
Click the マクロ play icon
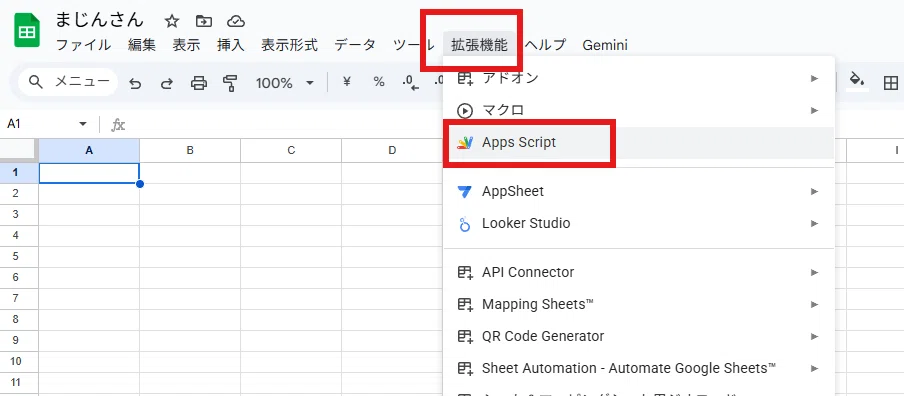pos(464,110)
